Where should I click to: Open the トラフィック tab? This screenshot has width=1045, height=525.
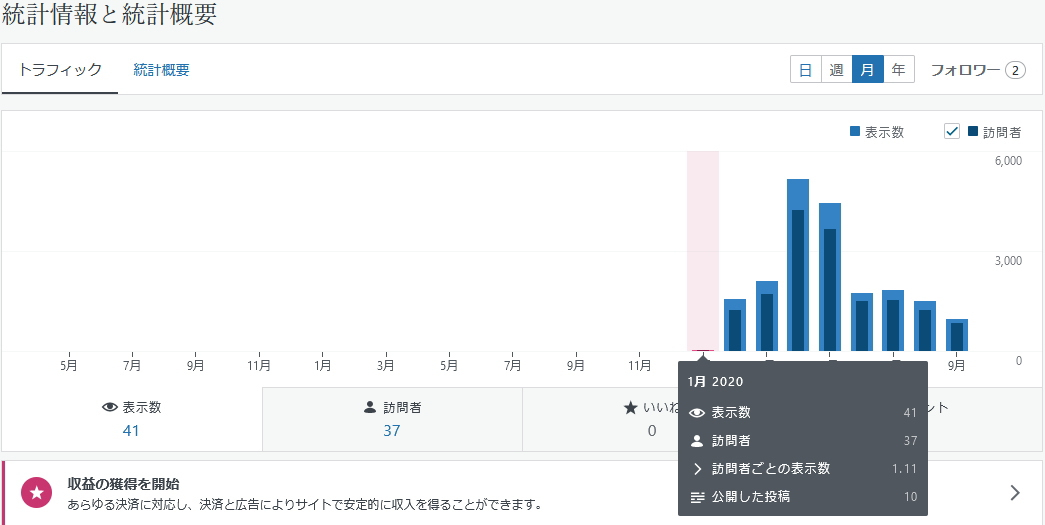click(60, 70)
